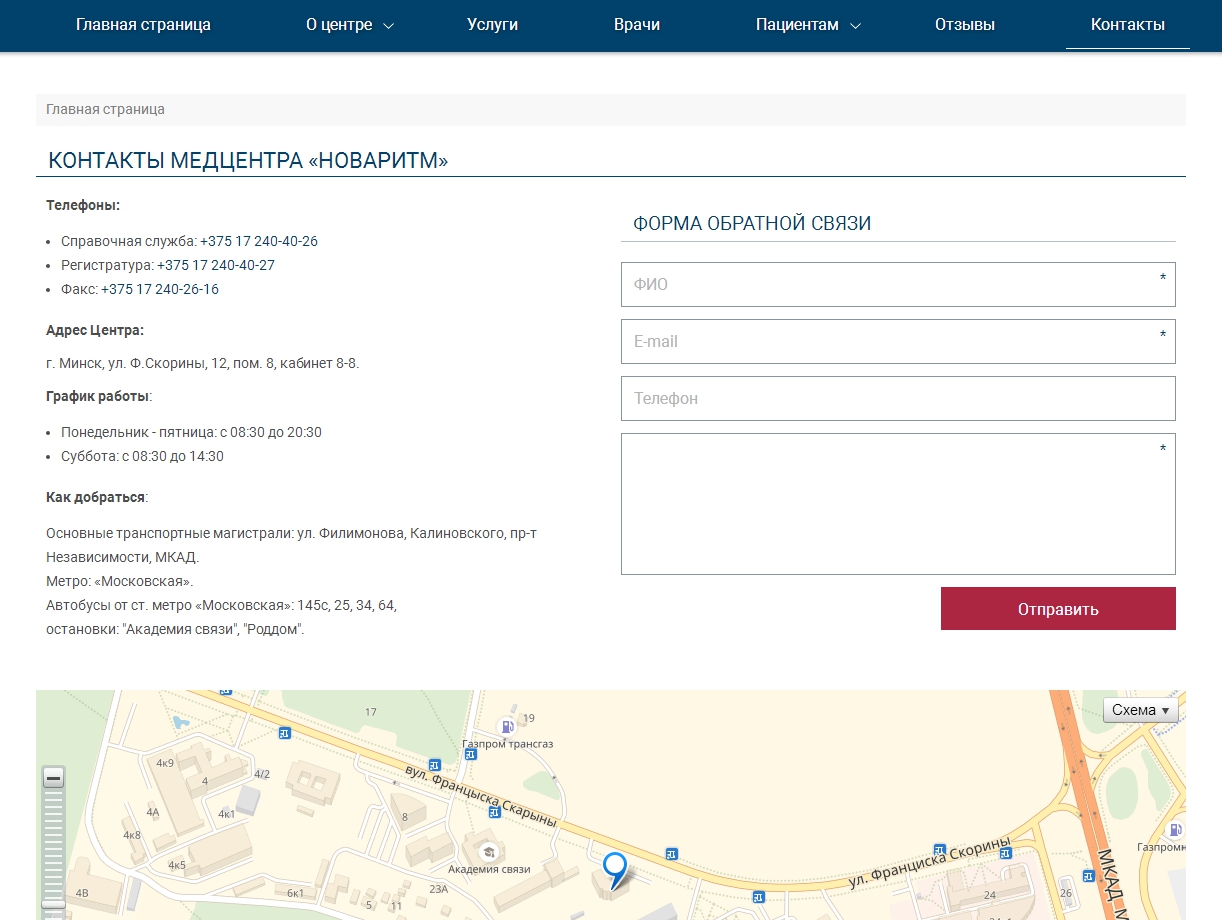Viewport: 1222px width, 920px height.
Task: Click the Академия связи building icon
Action: click(x=488, y=851)
